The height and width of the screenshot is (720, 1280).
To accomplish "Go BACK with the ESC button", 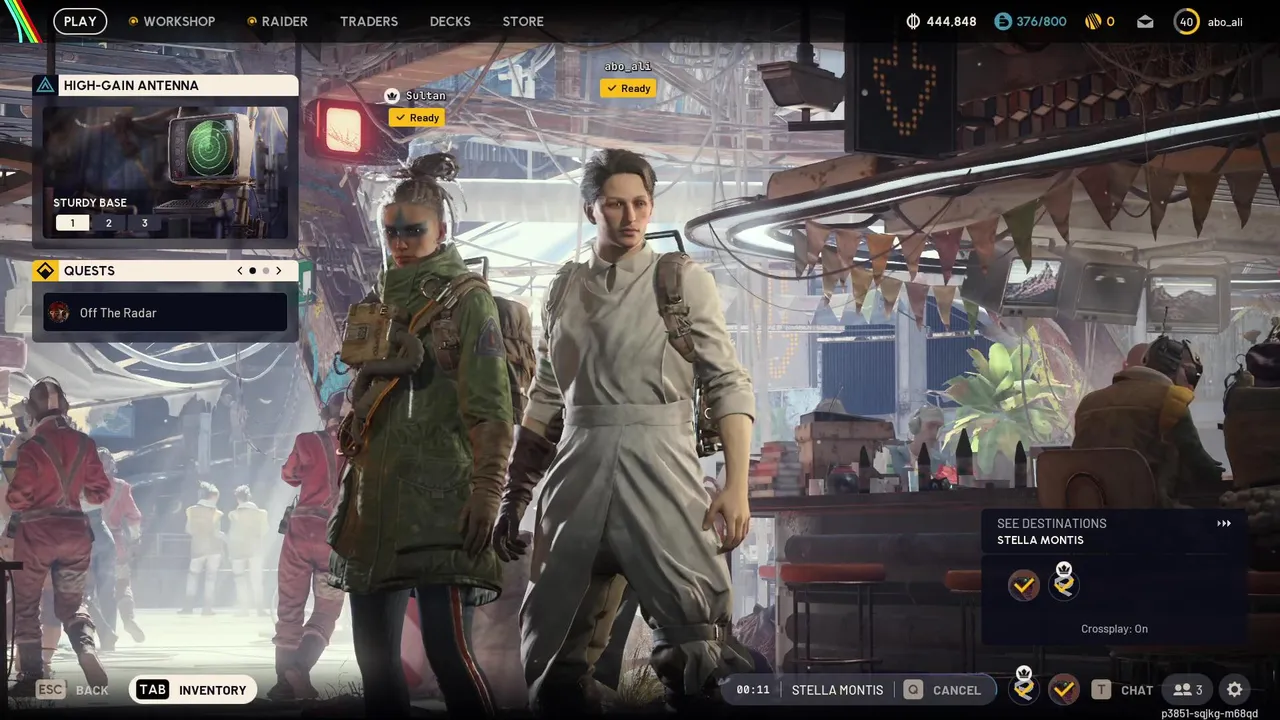I will [73, 689].
